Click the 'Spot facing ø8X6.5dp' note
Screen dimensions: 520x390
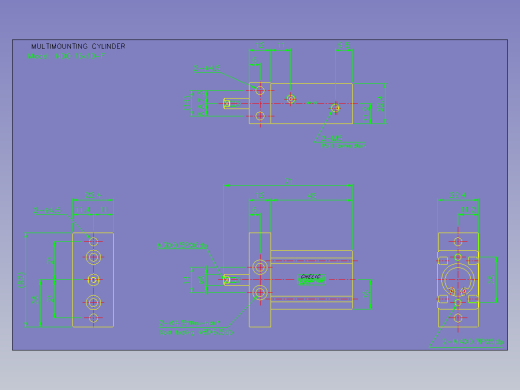196,332
